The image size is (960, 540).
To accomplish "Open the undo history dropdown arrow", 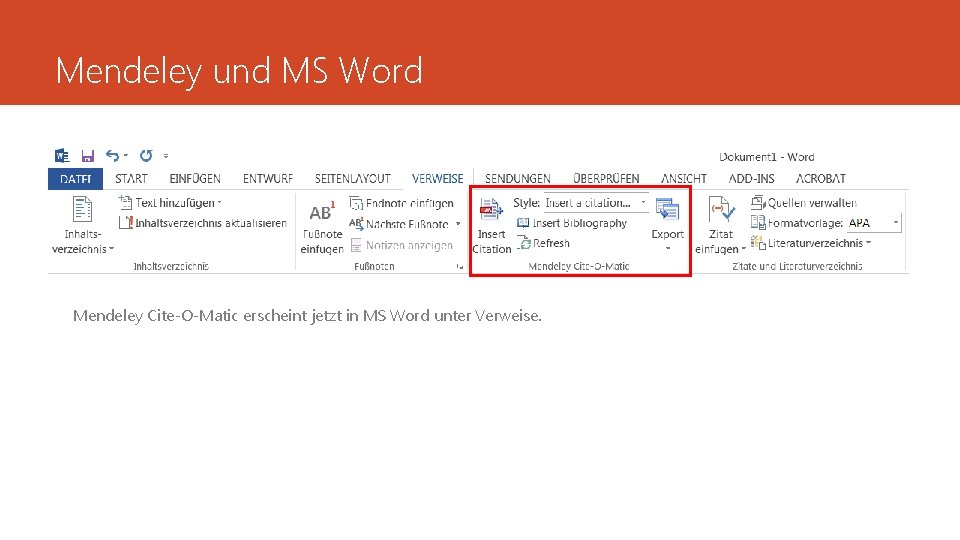I will (x=126, y=156).
